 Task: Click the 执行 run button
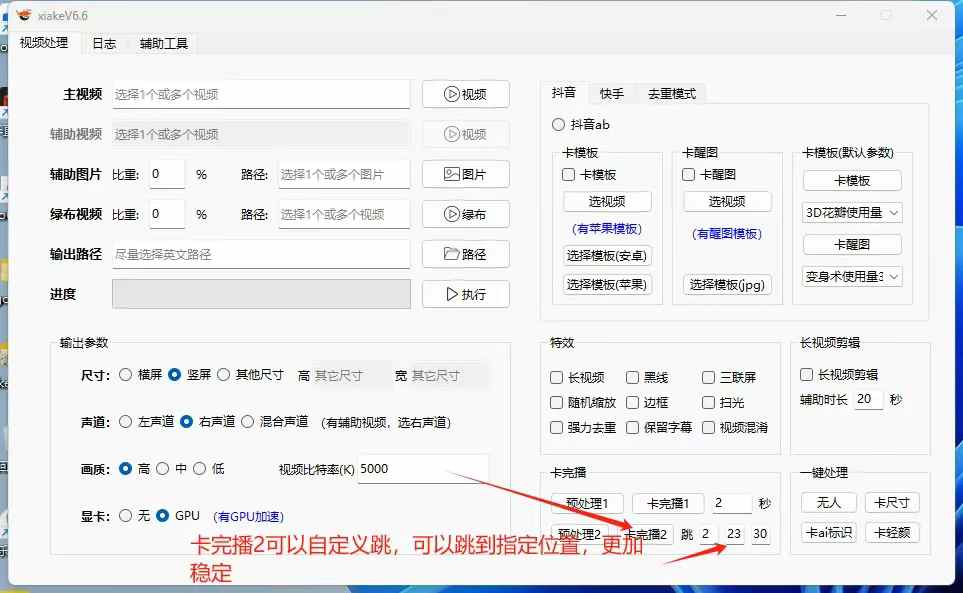pos(465,294)
